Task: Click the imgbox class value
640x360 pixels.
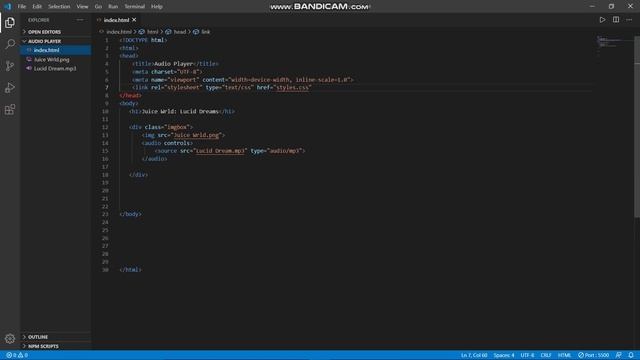Action: pyautogui.click(x=177, y=127)
